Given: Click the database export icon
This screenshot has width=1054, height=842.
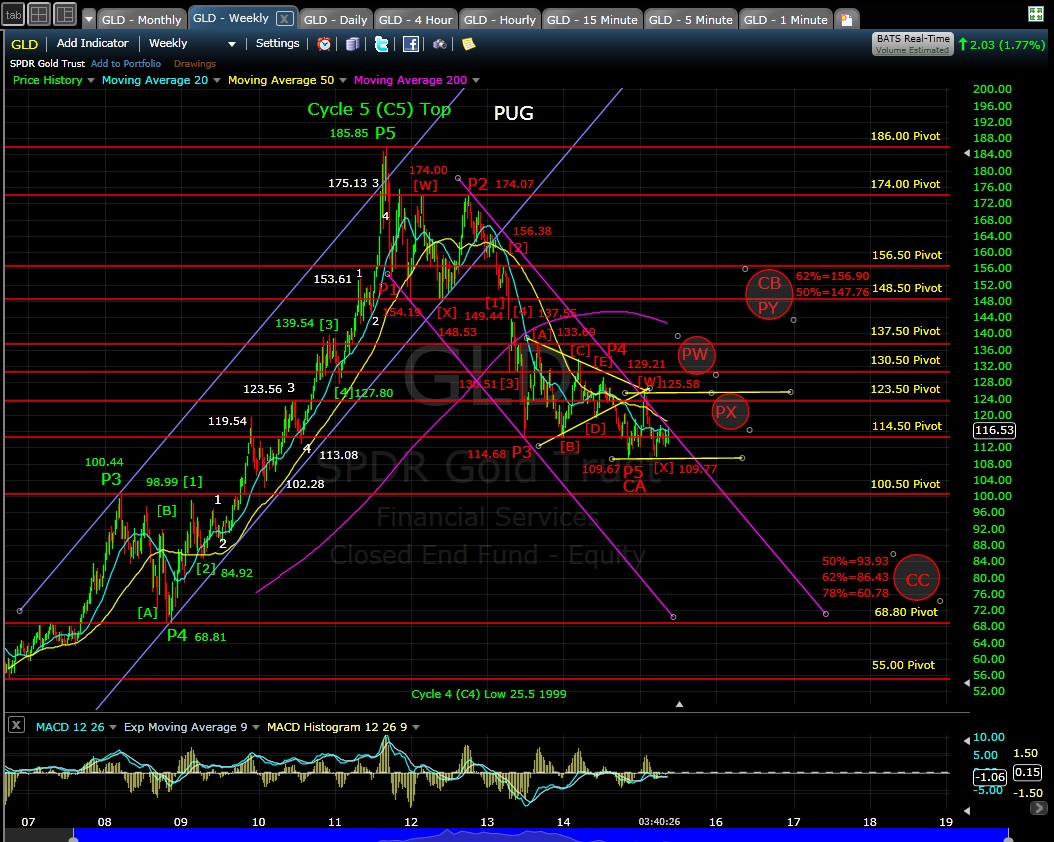Looking at the screenshot, I should pos(352,44).
